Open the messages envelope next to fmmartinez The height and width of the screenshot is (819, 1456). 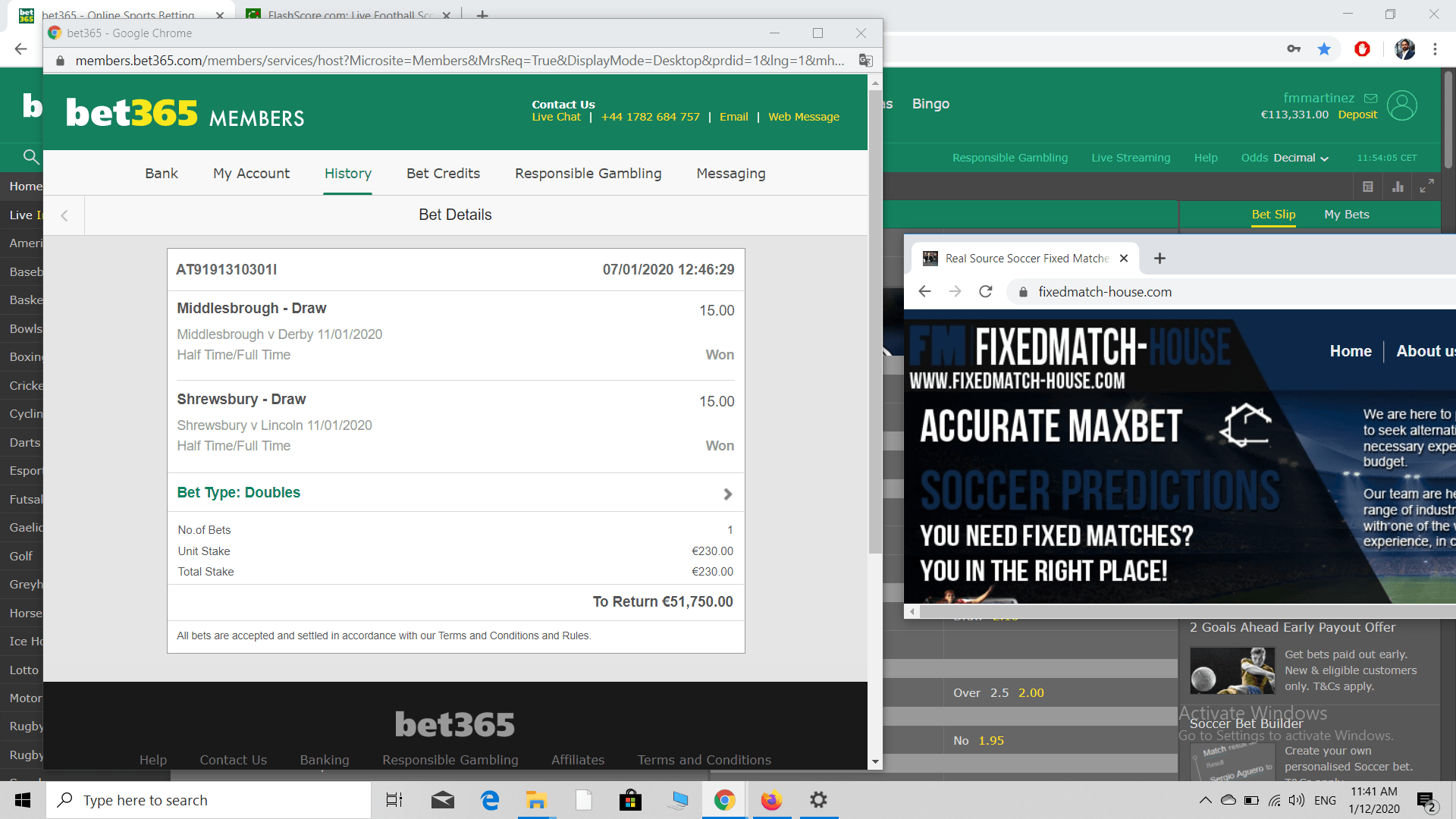(x=1370, y=98)
